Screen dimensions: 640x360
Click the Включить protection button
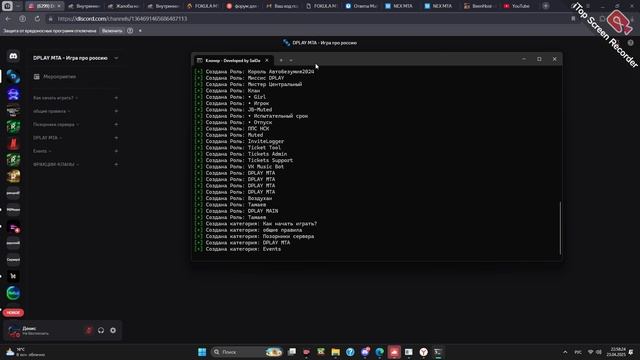(x=112, y=31)
